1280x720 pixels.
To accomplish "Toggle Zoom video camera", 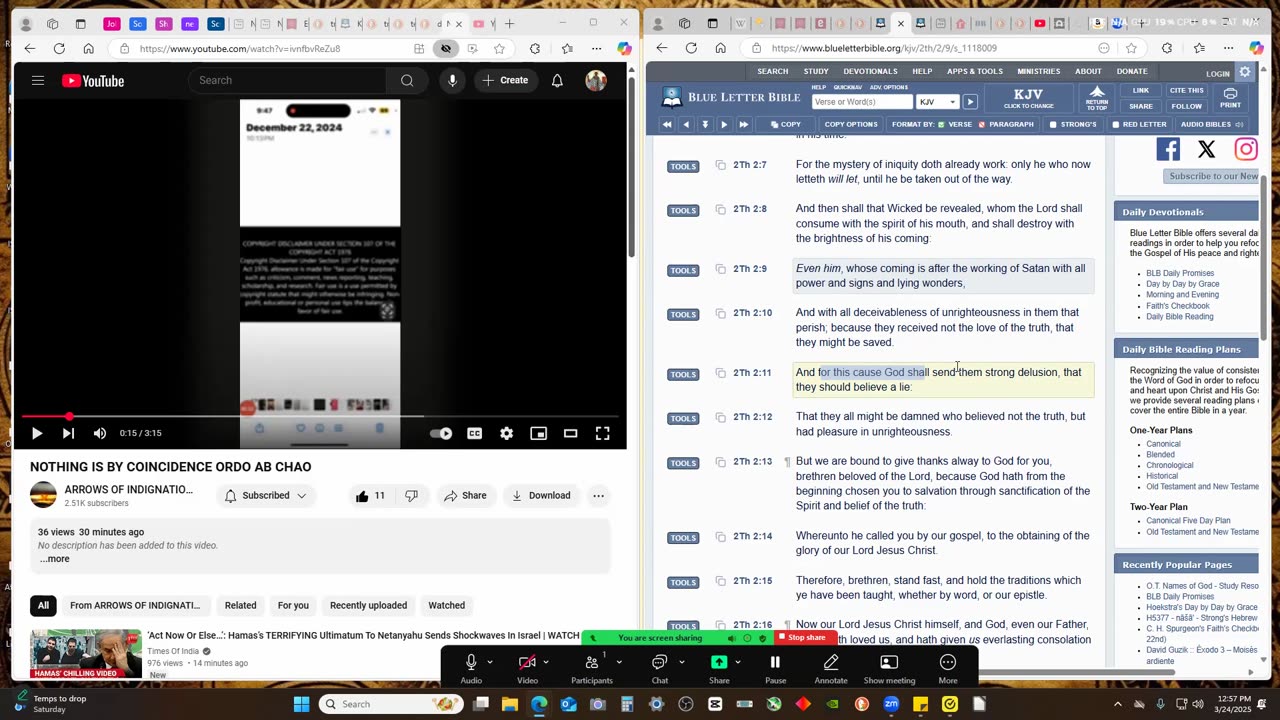I will click(527, 667).
